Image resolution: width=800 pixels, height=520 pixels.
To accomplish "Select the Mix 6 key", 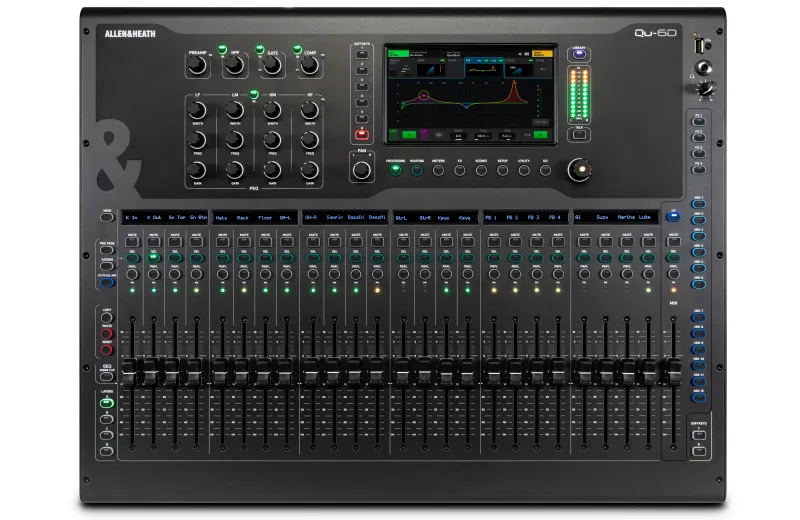I will (698, 284).
